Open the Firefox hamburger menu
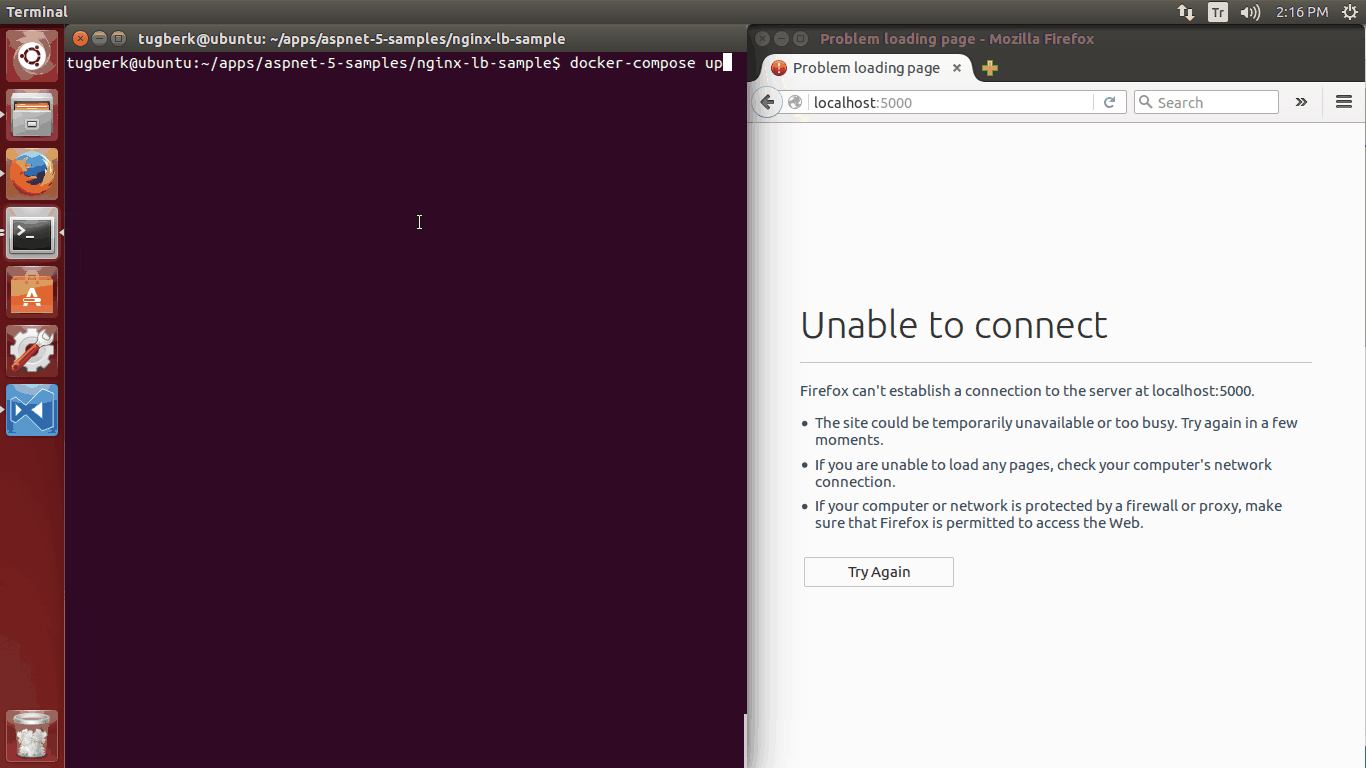Screen dimensions: 1366x768 coord(1343,101)
